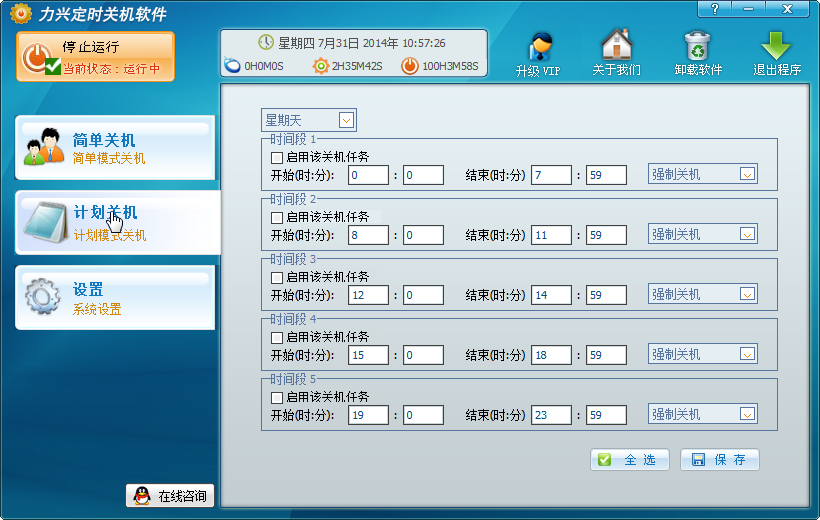
Task: Click end minute field of 时间段 5
Action: point(606,415)
